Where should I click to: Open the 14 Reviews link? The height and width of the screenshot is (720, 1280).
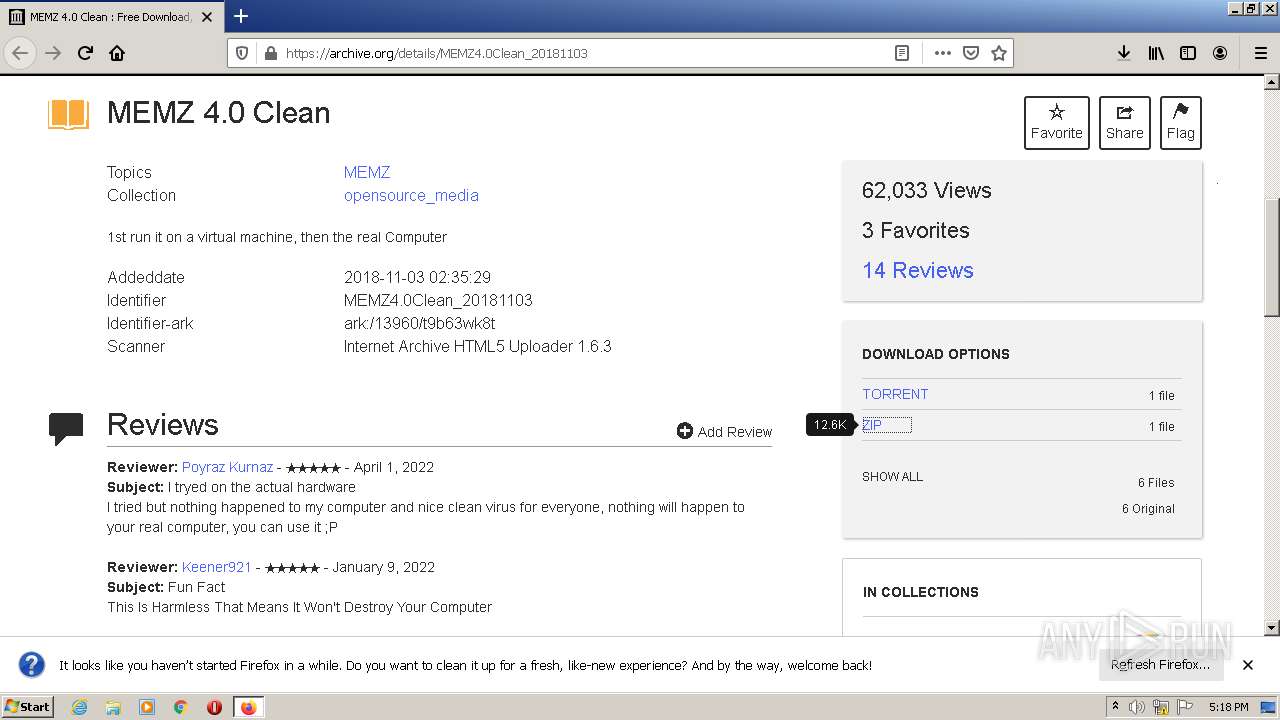click(917, 270)
